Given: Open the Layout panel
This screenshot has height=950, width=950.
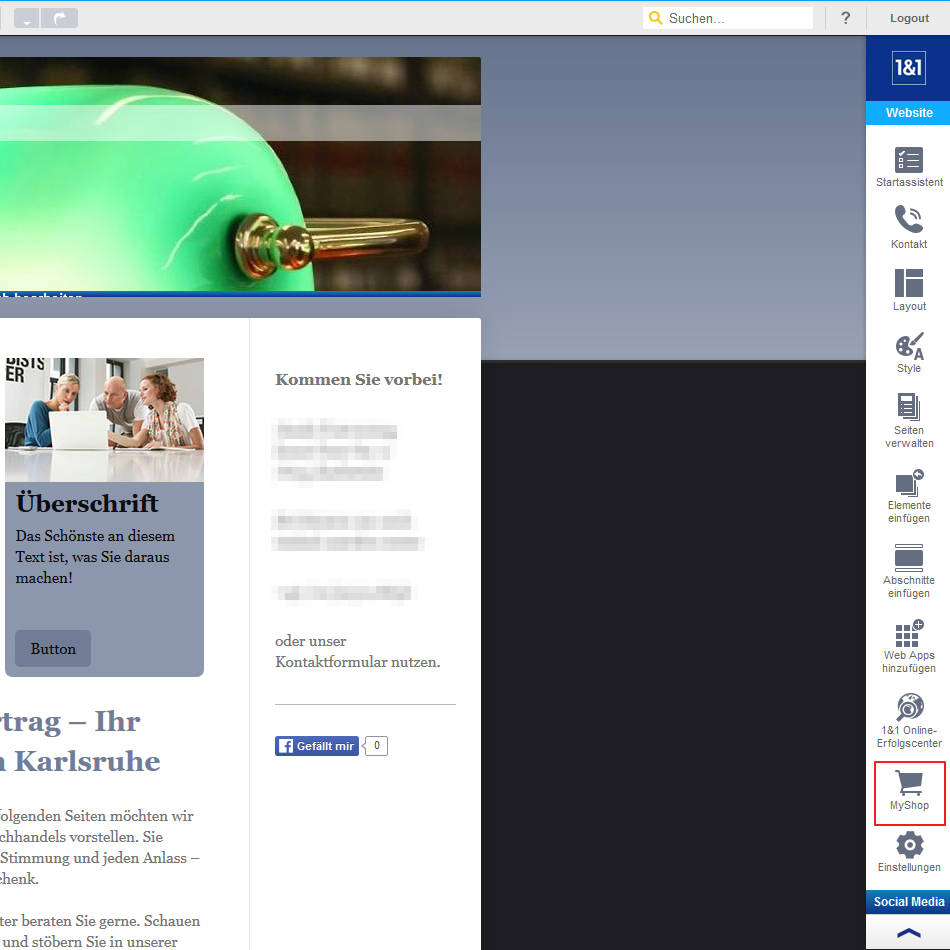Looking at the screenshot, I should pos(908,289).
